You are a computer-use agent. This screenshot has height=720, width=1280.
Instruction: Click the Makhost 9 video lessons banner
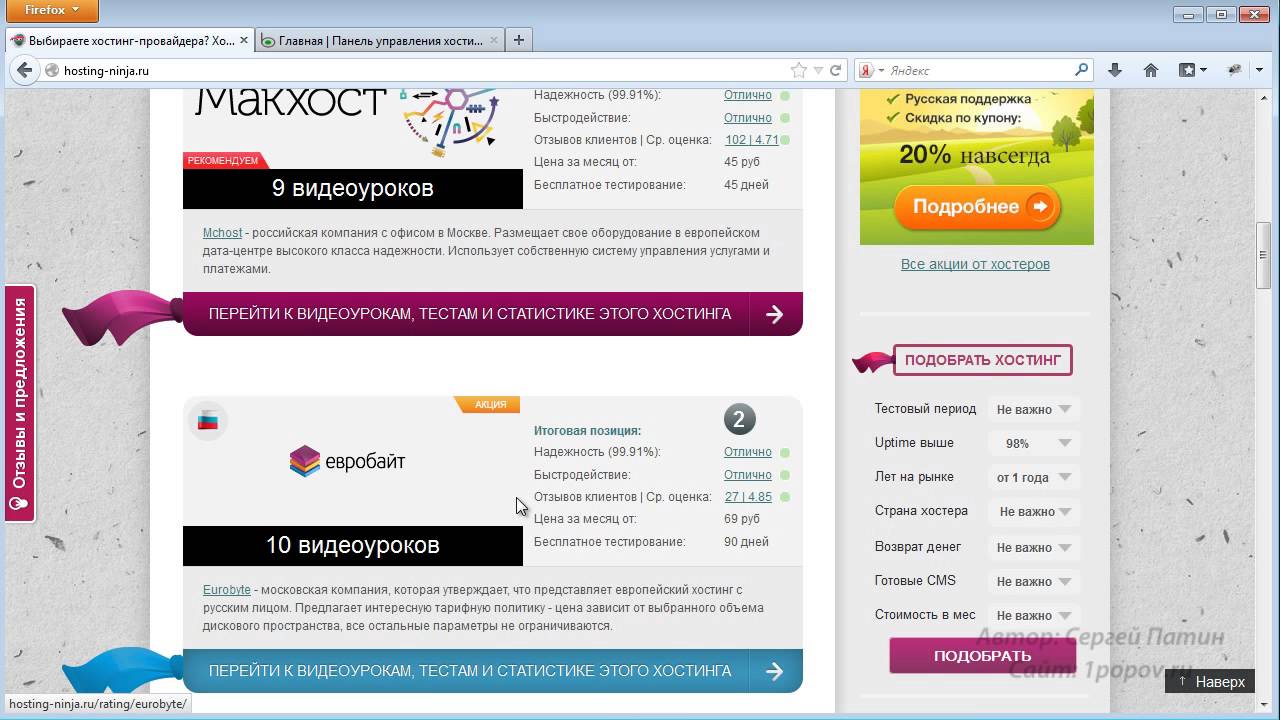click(353, 188)
